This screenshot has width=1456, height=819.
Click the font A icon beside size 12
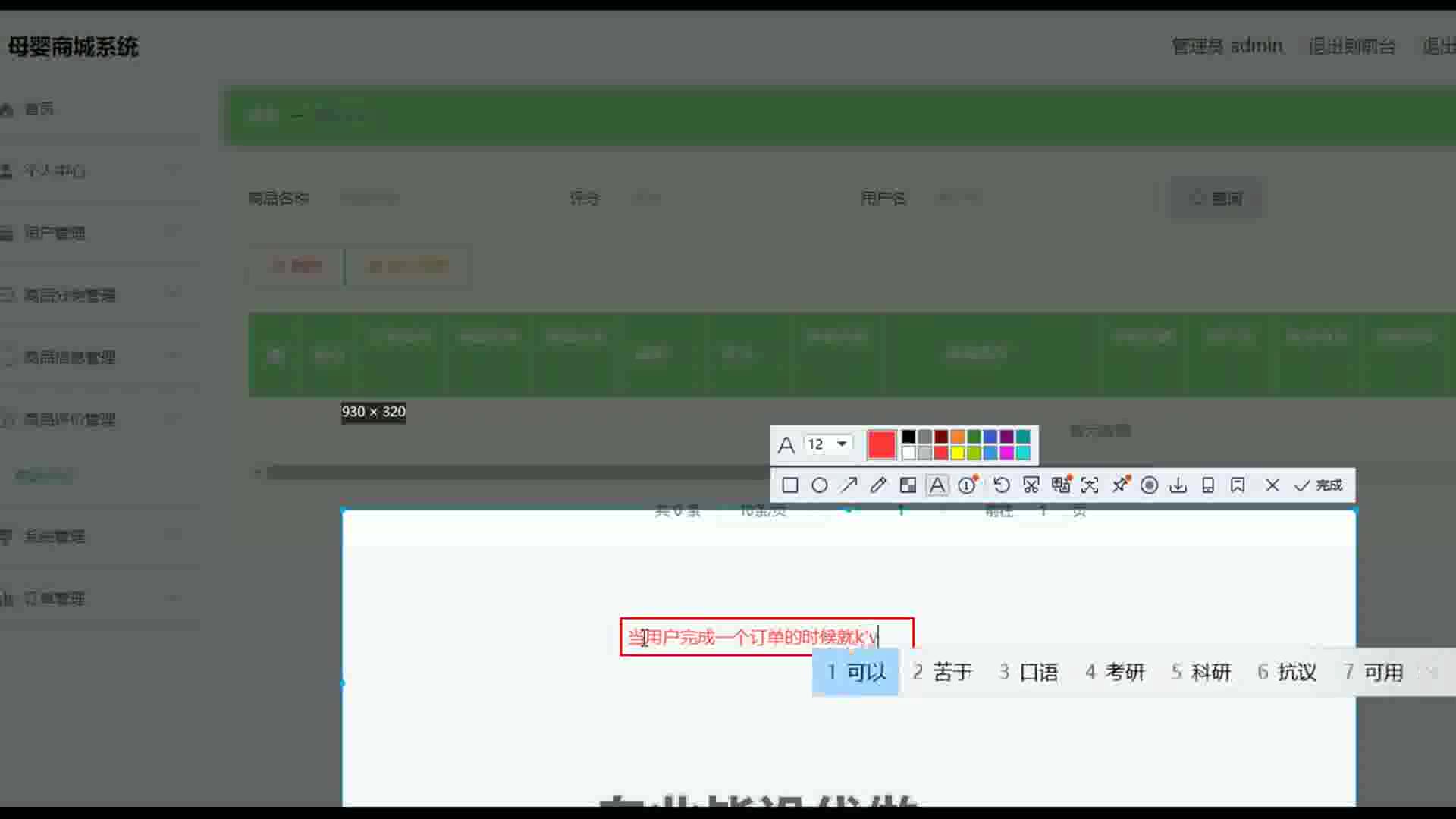[786, 445]
